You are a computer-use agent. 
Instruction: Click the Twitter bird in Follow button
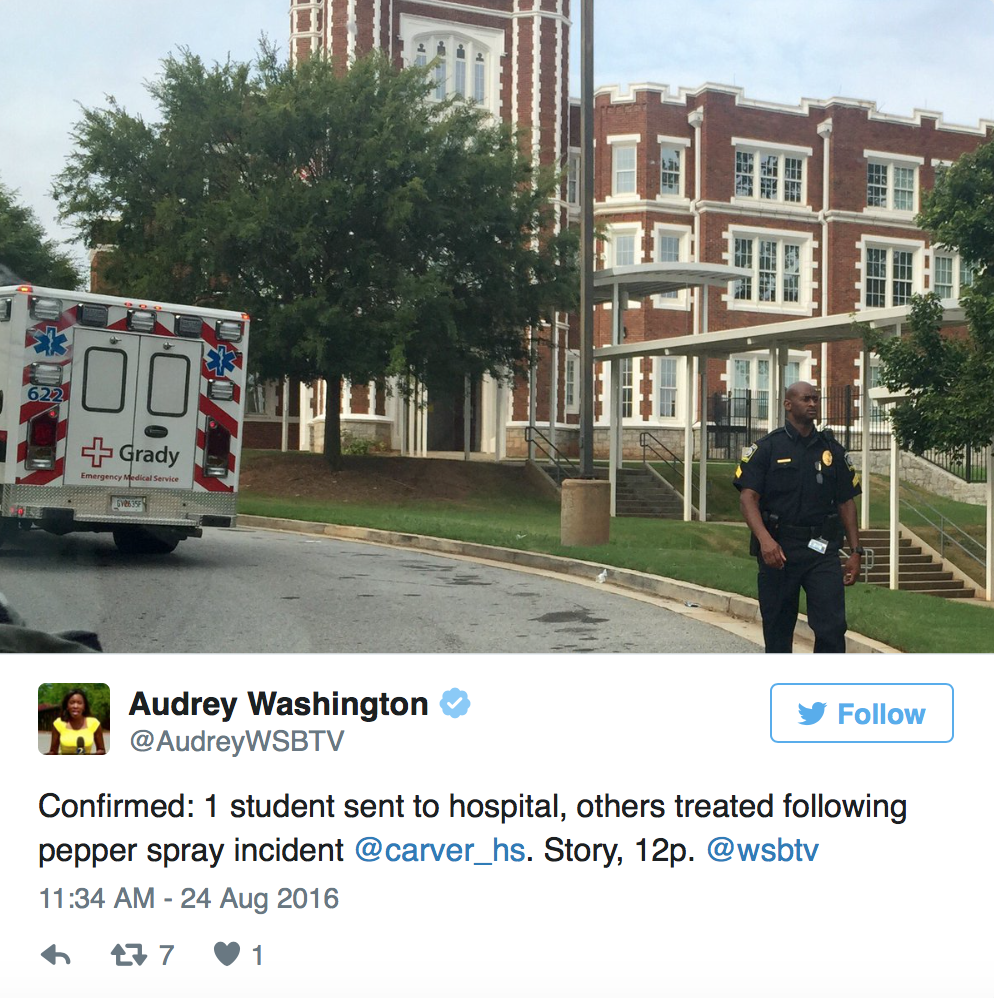coord(812,713)
